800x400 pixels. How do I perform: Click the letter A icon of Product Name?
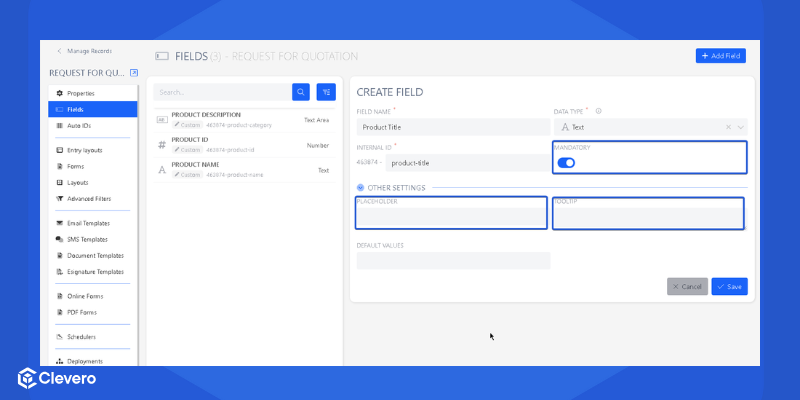click(x=162, y=170)
